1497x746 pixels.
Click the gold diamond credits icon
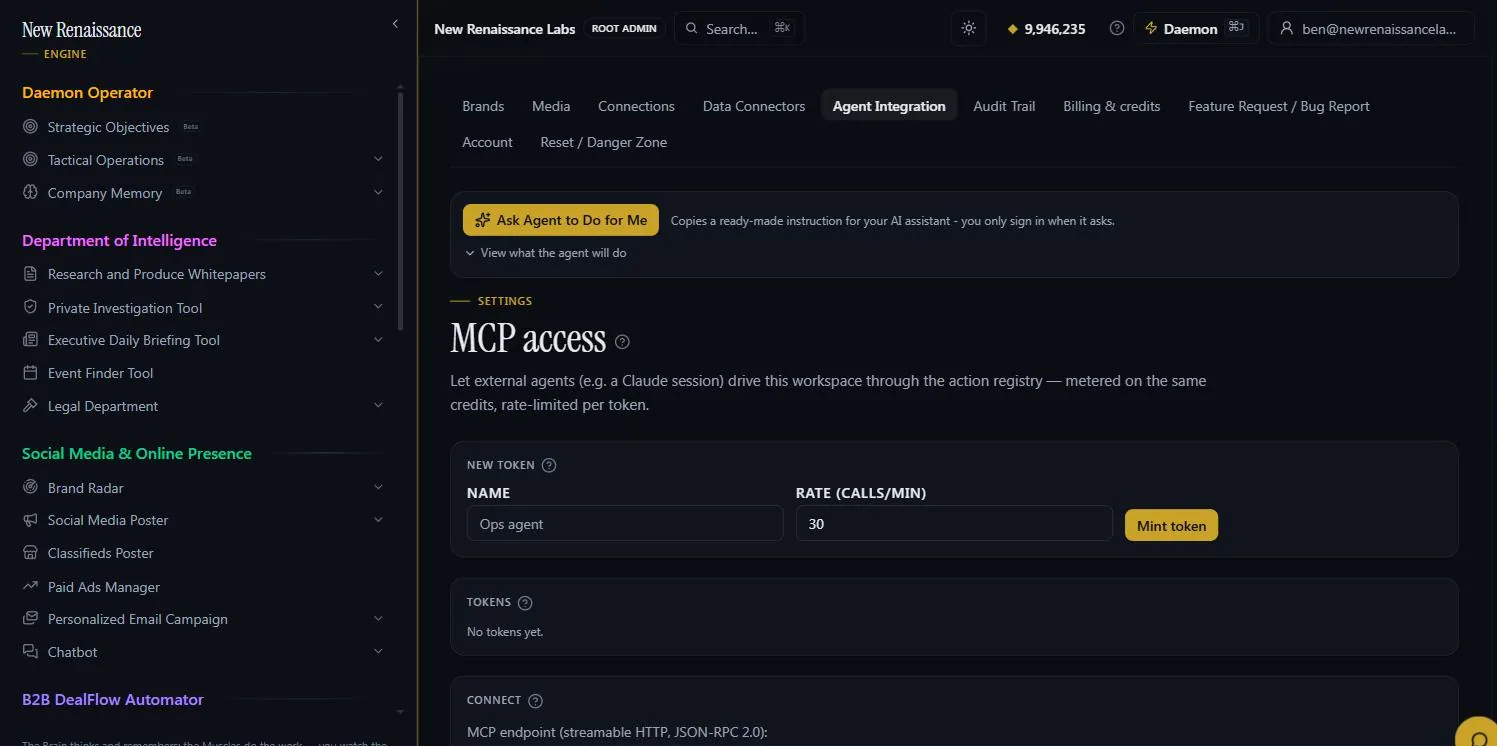click(x=1013, y=29)
